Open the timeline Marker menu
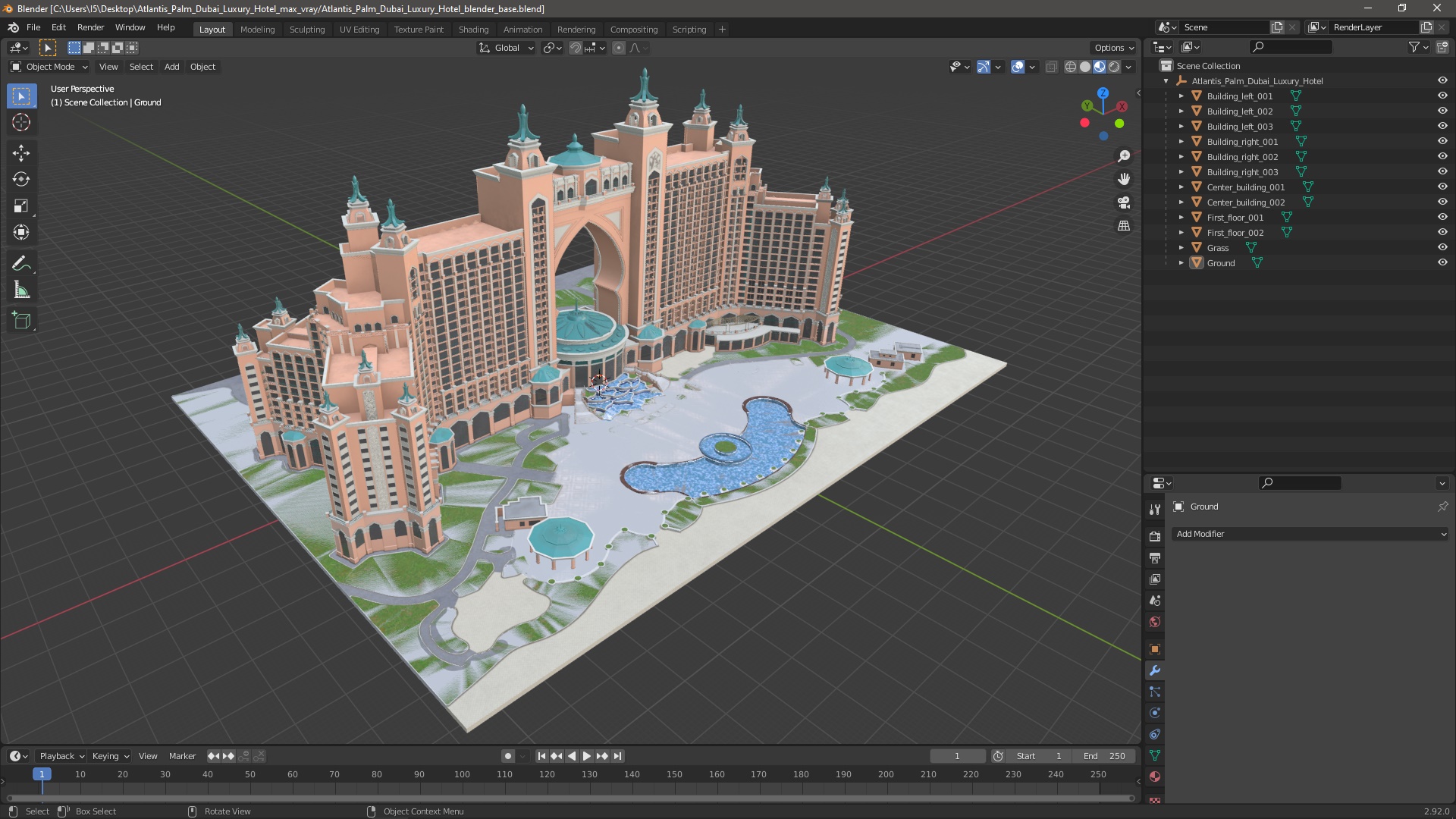Viewport: 1456px width, 819px height. pos(182,757)
